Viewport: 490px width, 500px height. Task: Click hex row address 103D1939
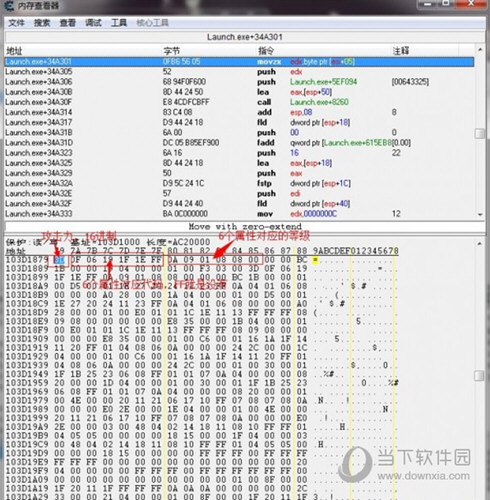[27, 365]
